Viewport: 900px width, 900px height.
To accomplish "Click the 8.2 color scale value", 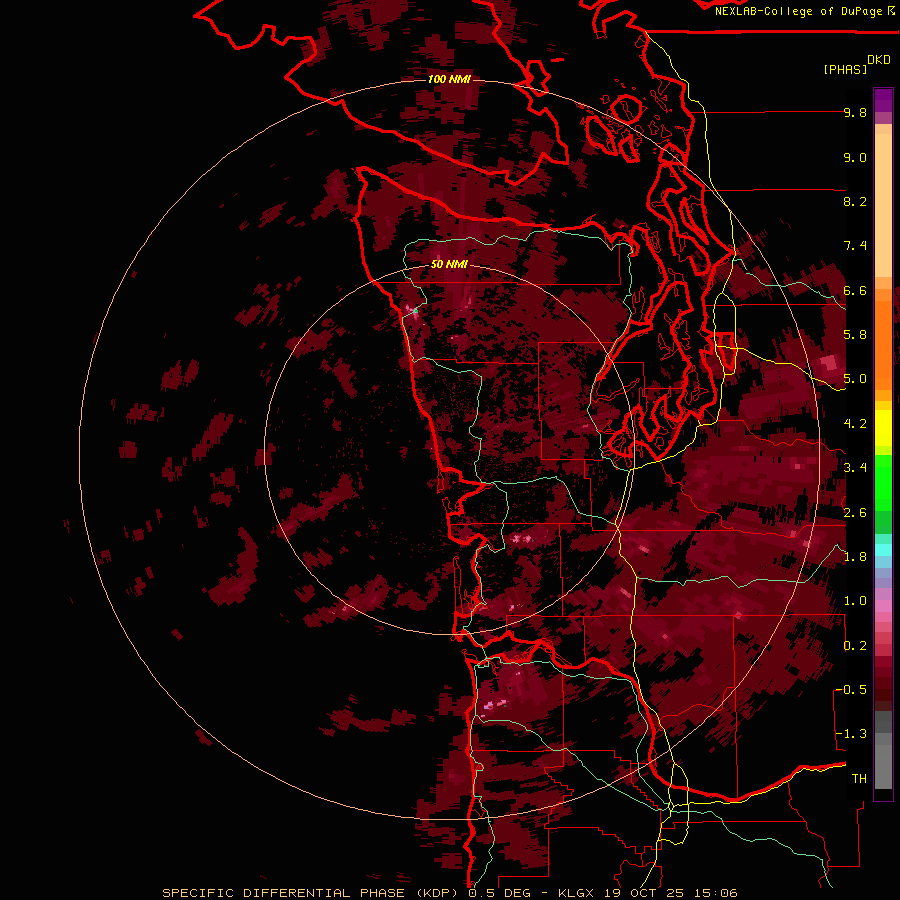I will pyautogui.click(x=855, y=202).
